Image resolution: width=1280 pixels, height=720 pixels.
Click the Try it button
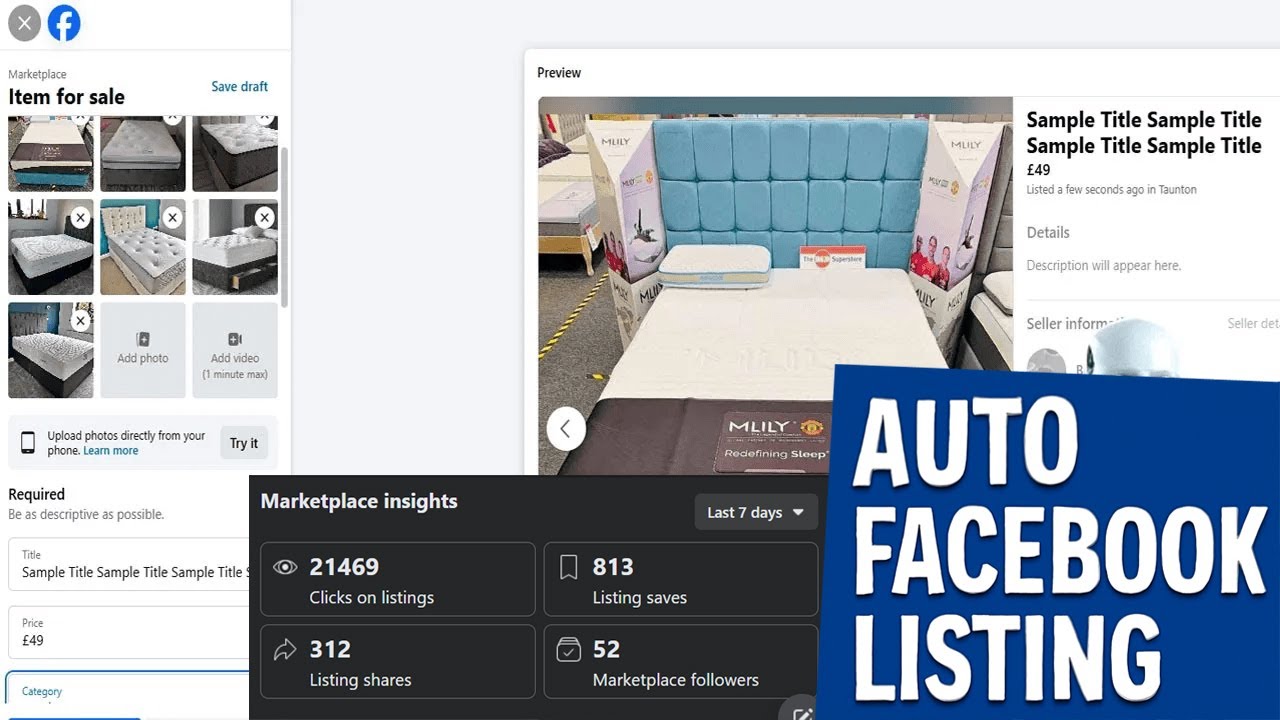coord(244,443)
